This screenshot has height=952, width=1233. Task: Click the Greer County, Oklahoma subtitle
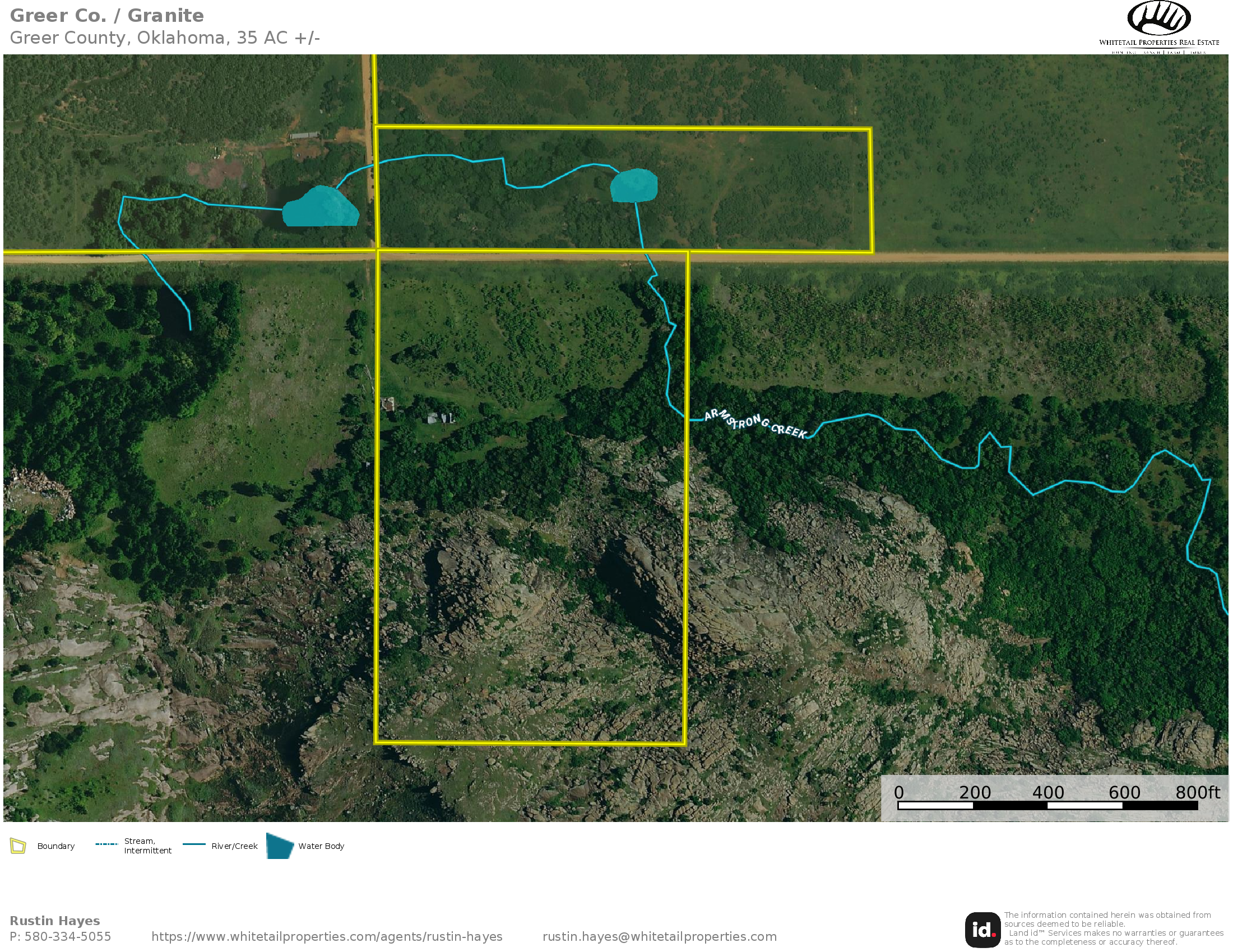(164, 38)
